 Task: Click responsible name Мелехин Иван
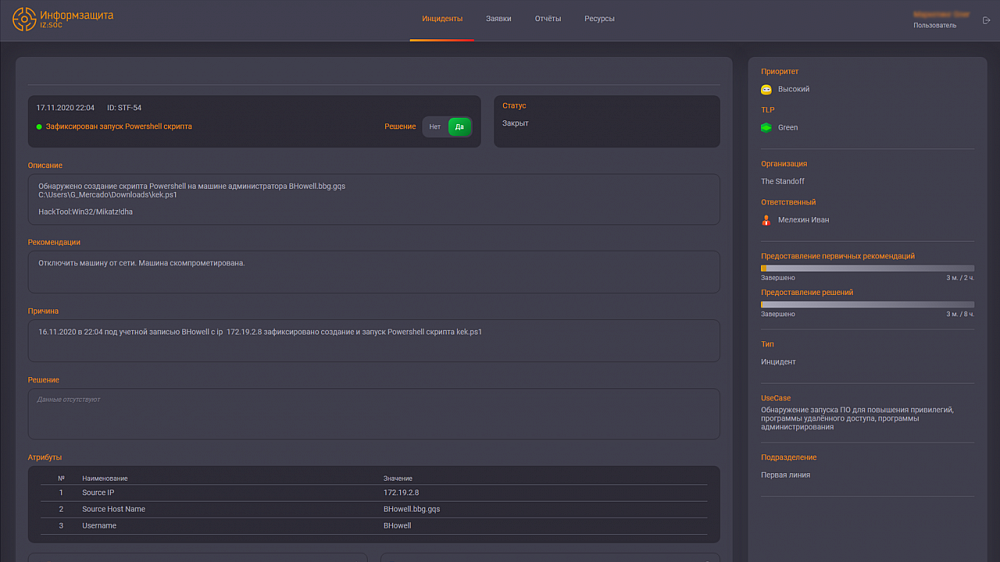804,219
